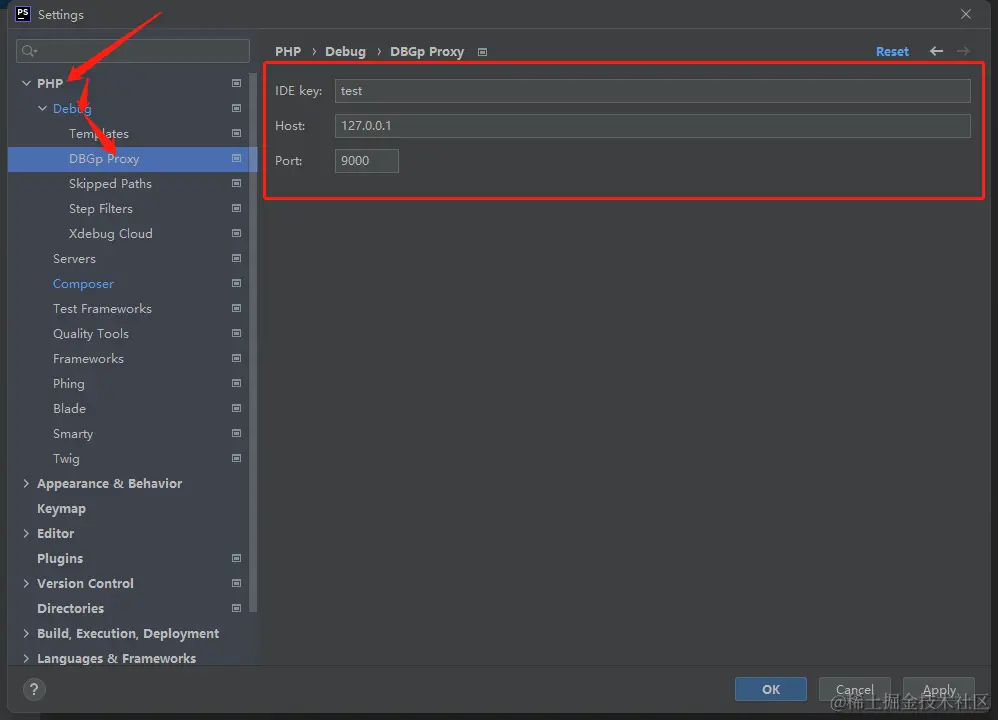Viewport: 998px width, 720px height.
Task: Click the project-level icon beside Quality Tools
Action: (x=236, y=333)
